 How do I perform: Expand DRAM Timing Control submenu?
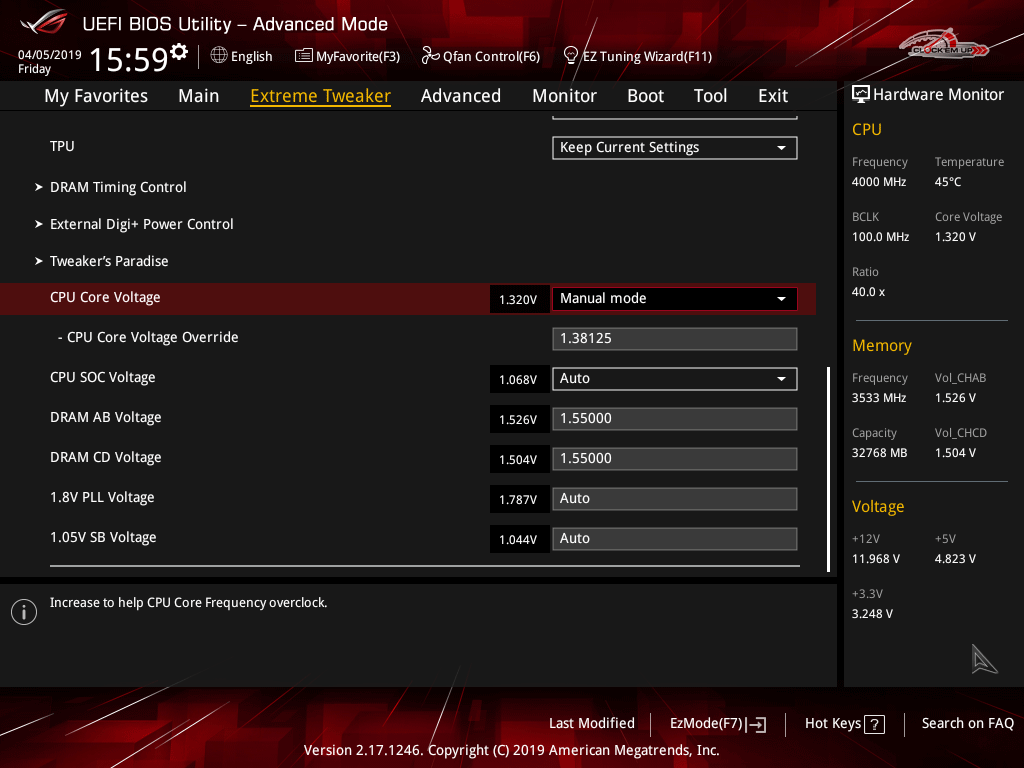tap(118, 187)
